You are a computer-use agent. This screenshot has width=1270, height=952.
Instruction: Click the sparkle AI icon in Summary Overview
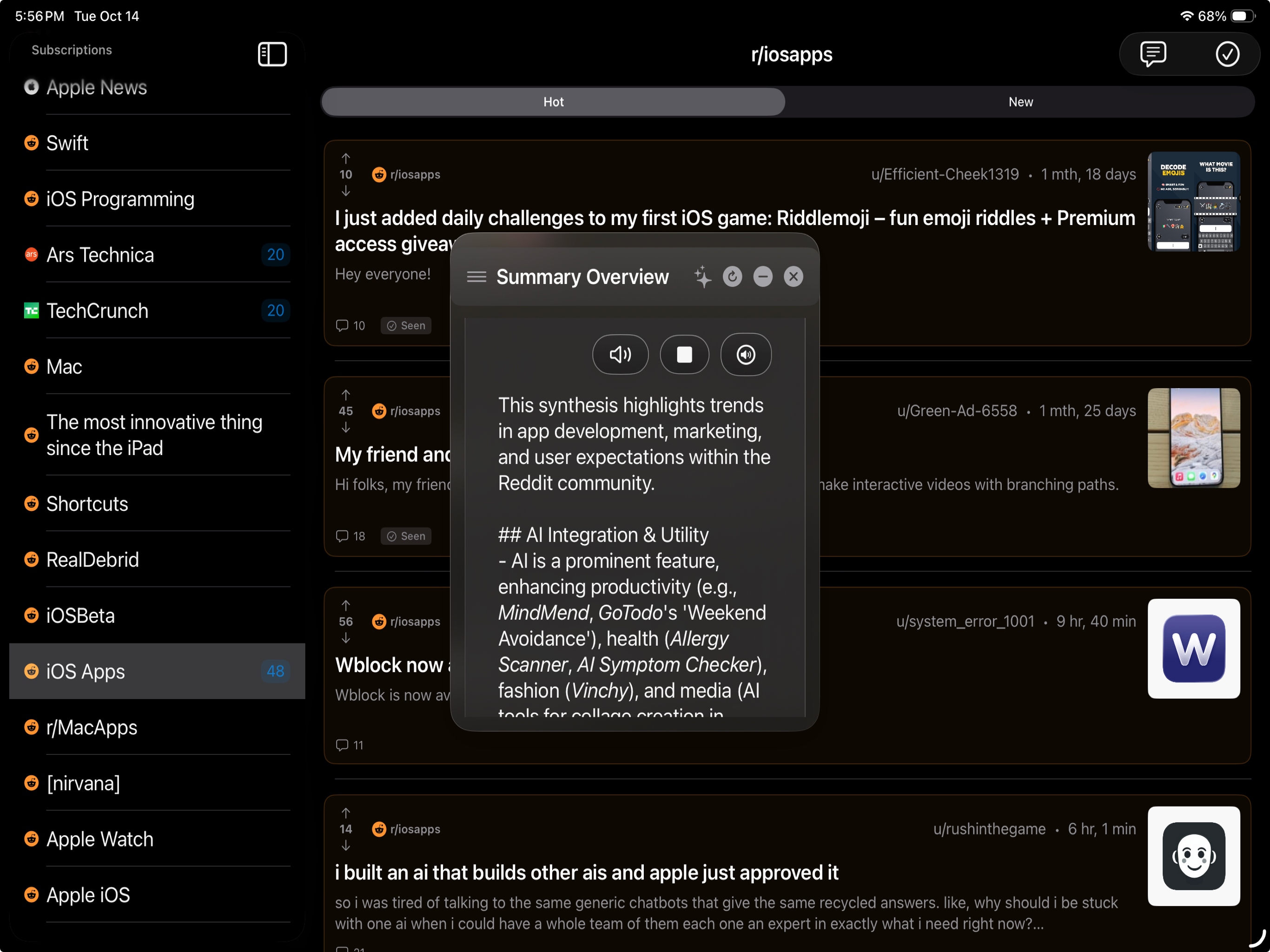[x=702, y=277]
